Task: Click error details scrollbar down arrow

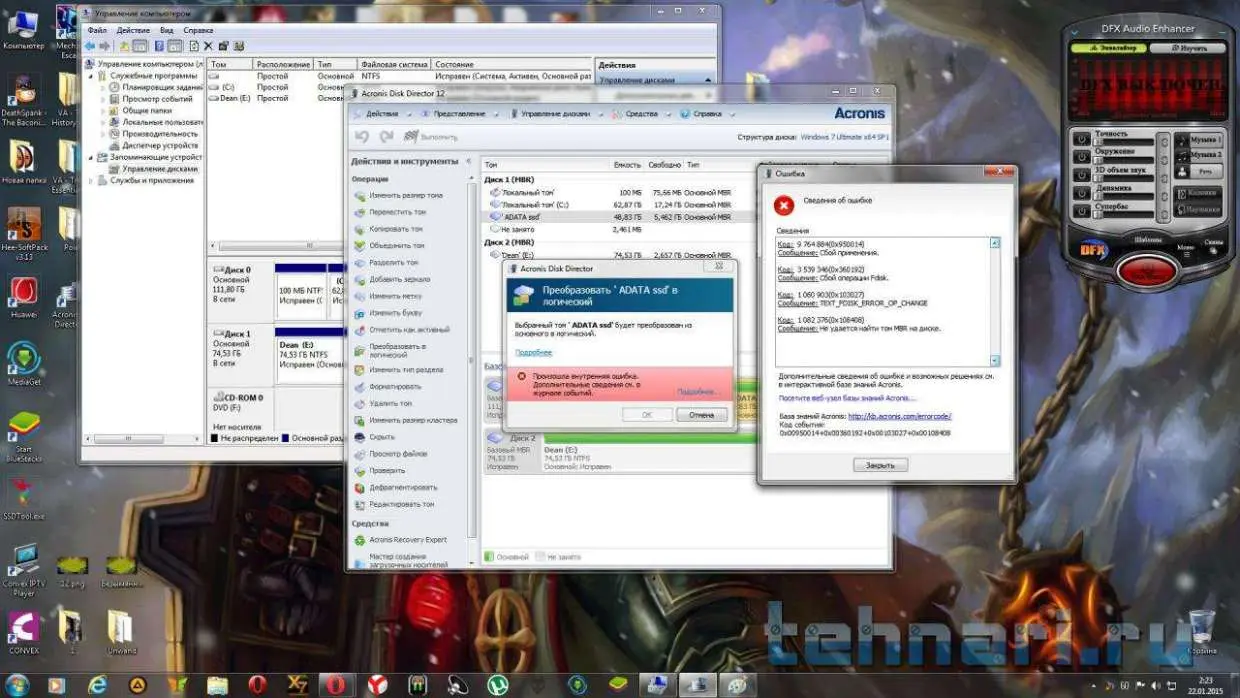Action: (994, 360)
